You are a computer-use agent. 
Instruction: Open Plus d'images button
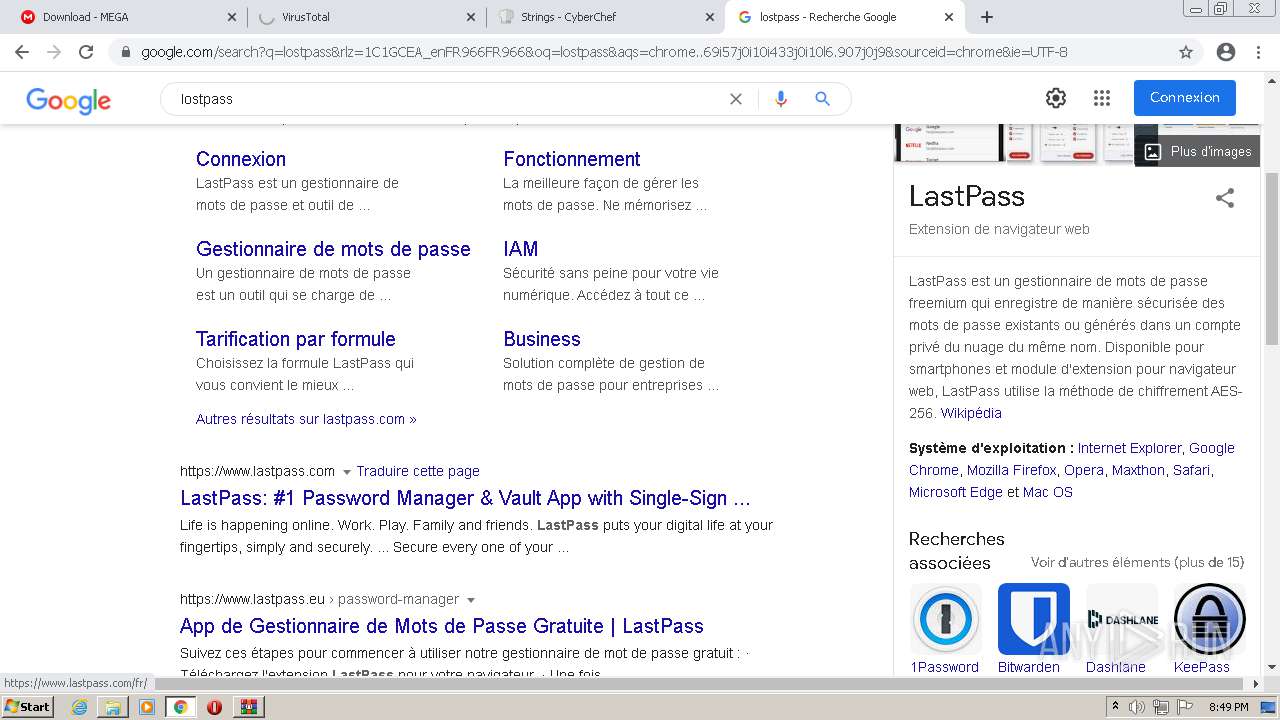[x=1198, y=152]
